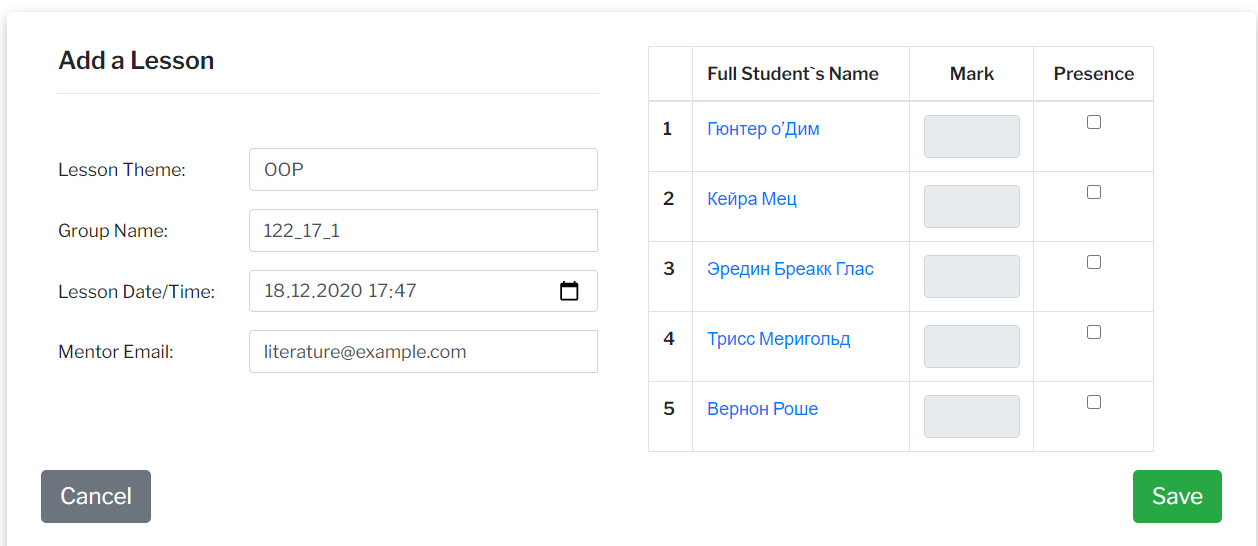The image size is (1258, 546).
Task: Follow the Эредин Бреакк Глас link
Action: coord(790,269)
